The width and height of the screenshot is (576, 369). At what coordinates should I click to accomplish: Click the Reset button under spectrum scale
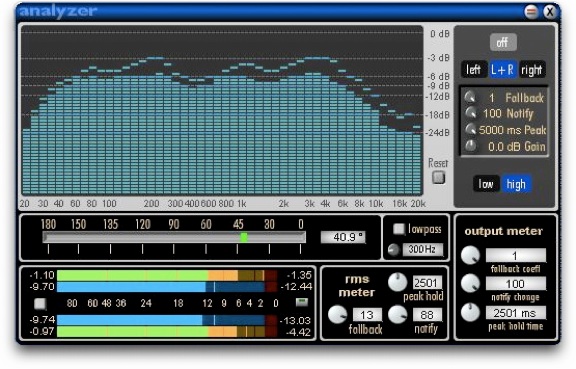click(x=438, y=178)
